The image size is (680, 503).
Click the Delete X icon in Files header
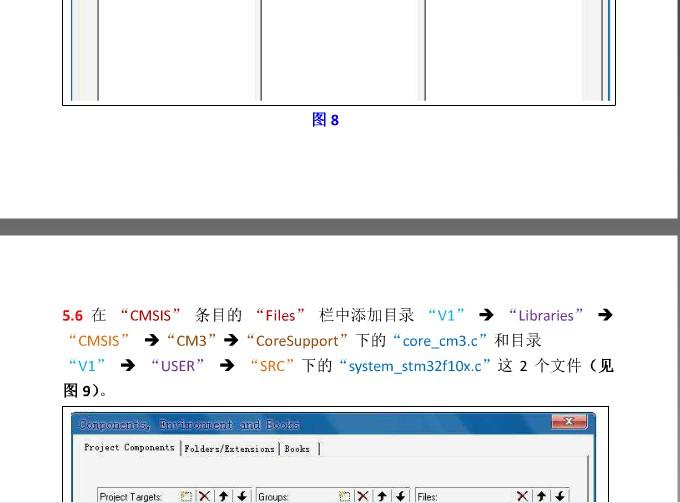pos(522,496)
